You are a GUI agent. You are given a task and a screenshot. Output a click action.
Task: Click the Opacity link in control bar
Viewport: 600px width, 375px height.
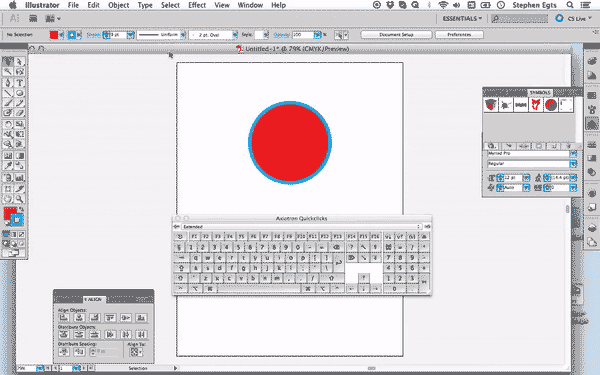(281, 35)
